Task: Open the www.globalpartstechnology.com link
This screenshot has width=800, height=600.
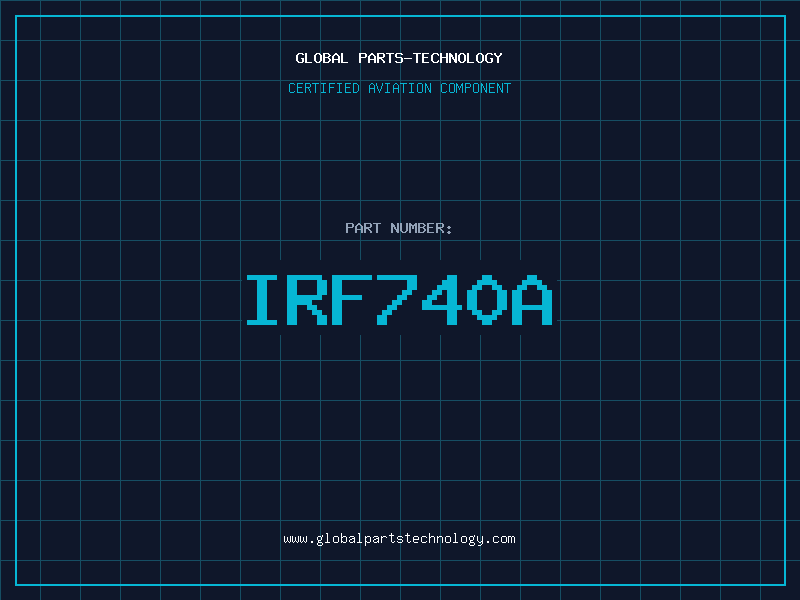Action: pyautogui.click(x=399, y=539)
